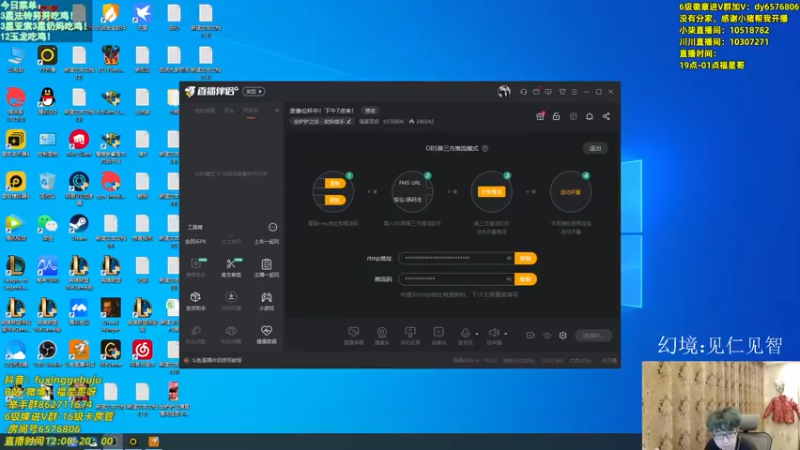Open the hamburger menu in title bar
The width and height of the screenshot is (800, 450).
574,92
